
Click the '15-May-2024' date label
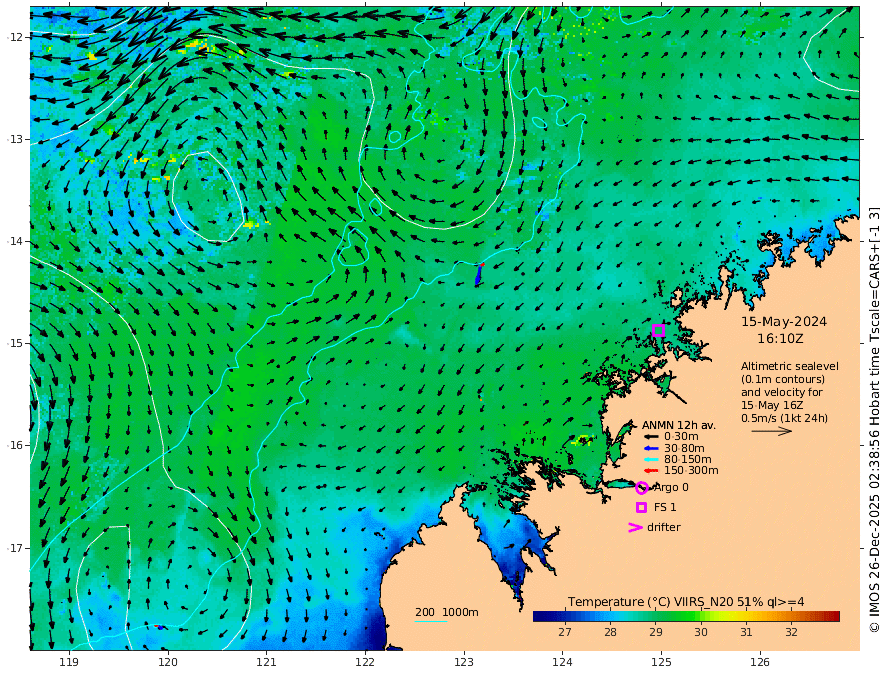click(784, 321)
